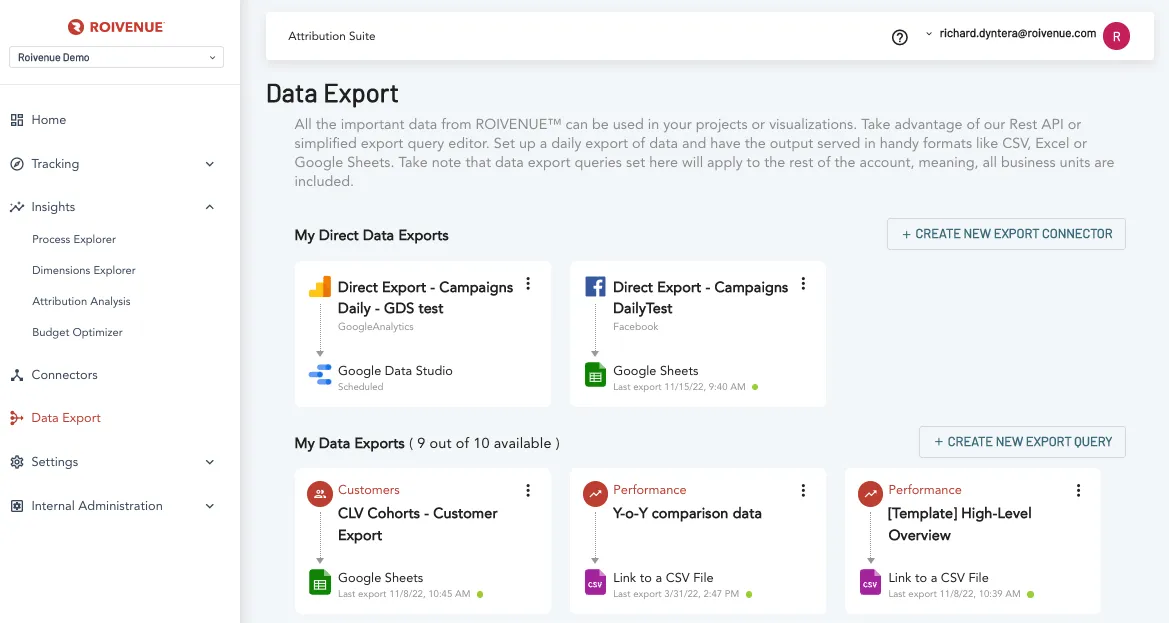The height and width of the screenshot is (623, 1169).
Task: Collapse the Insights menu chevron
Action: tap(209, 207)
